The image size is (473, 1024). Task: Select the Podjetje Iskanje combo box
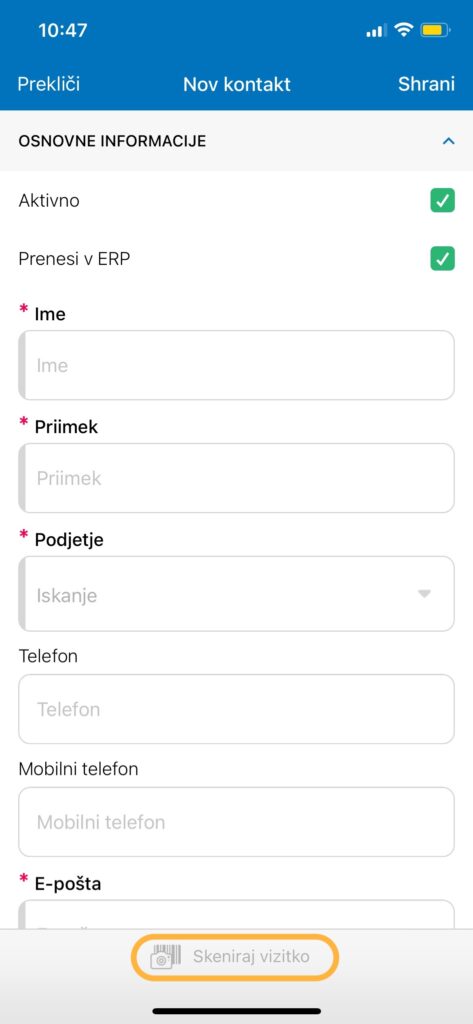click(x=236, y=594)
